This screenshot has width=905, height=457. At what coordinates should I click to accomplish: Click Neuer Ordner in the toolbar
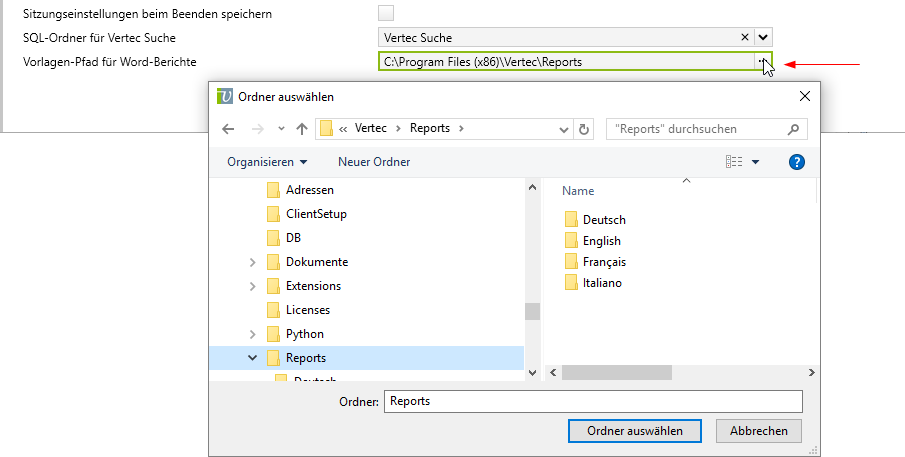click(x=374, y=162)
